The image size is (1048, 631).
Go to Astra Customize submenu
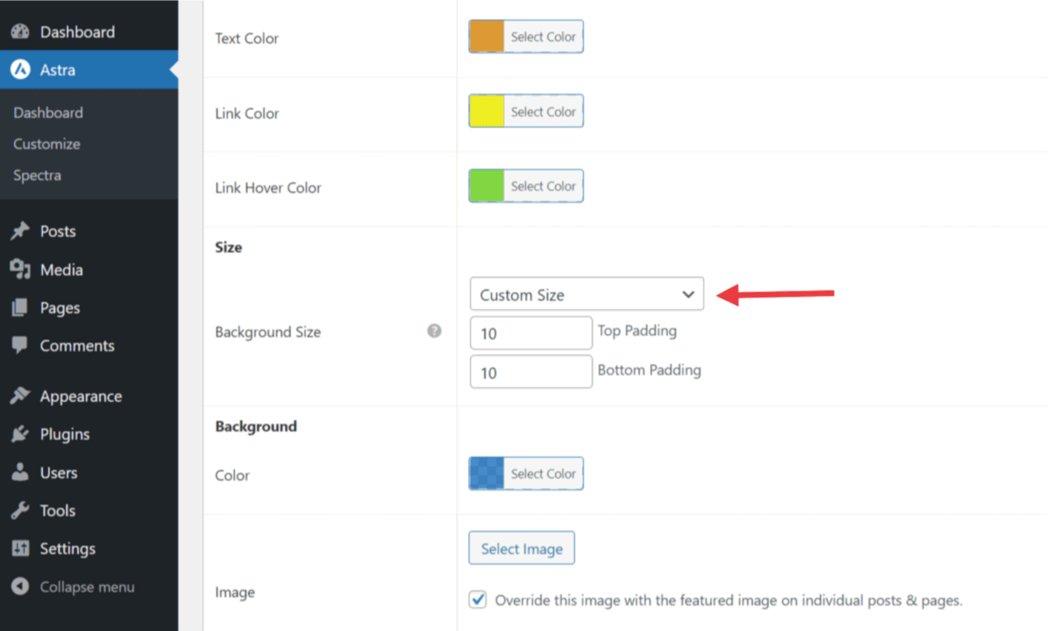[x=47, y=144]
